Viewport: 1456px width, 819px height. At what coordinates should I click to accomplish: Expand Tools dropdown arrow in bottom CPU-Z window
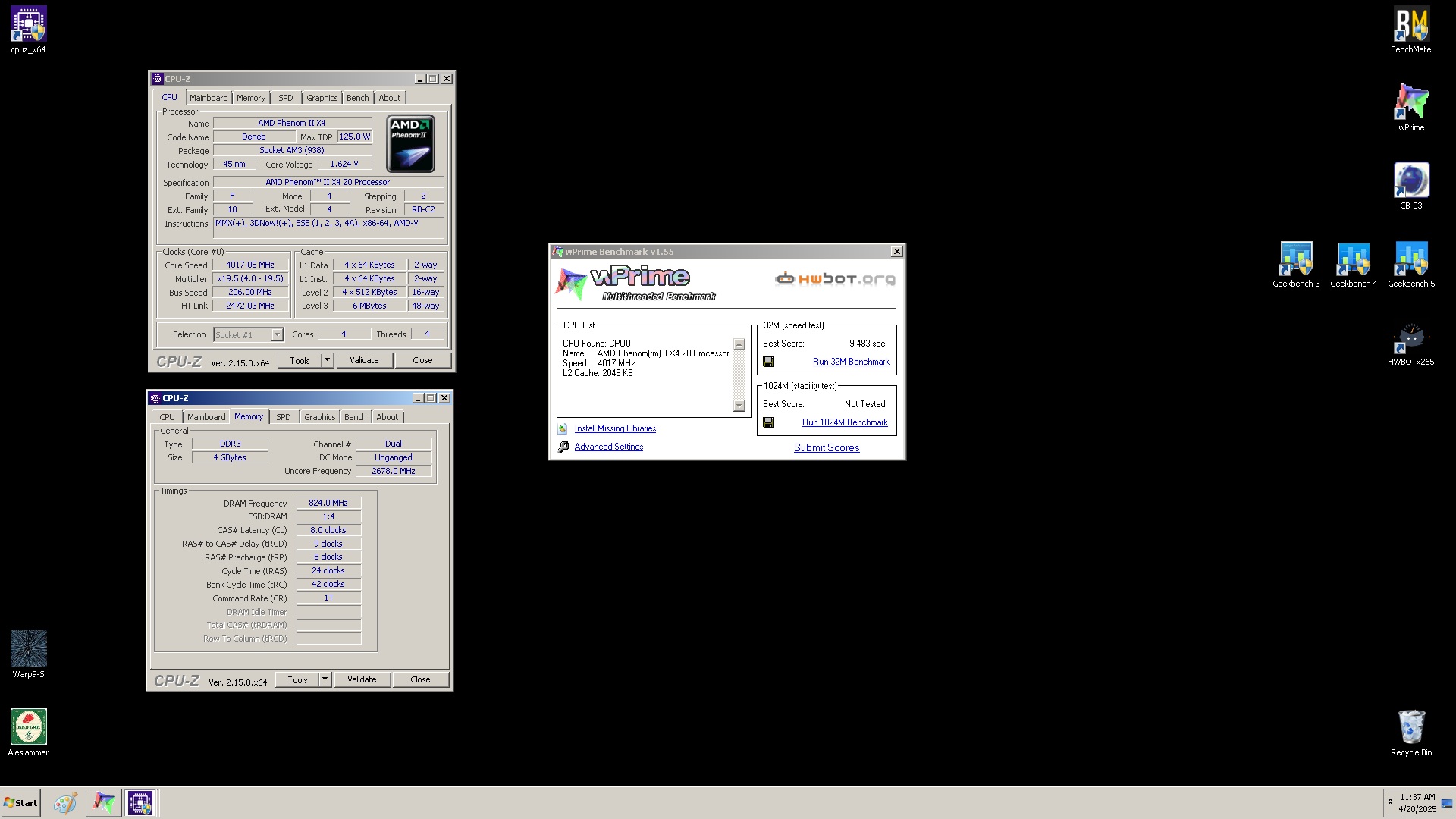pos(325,680)
